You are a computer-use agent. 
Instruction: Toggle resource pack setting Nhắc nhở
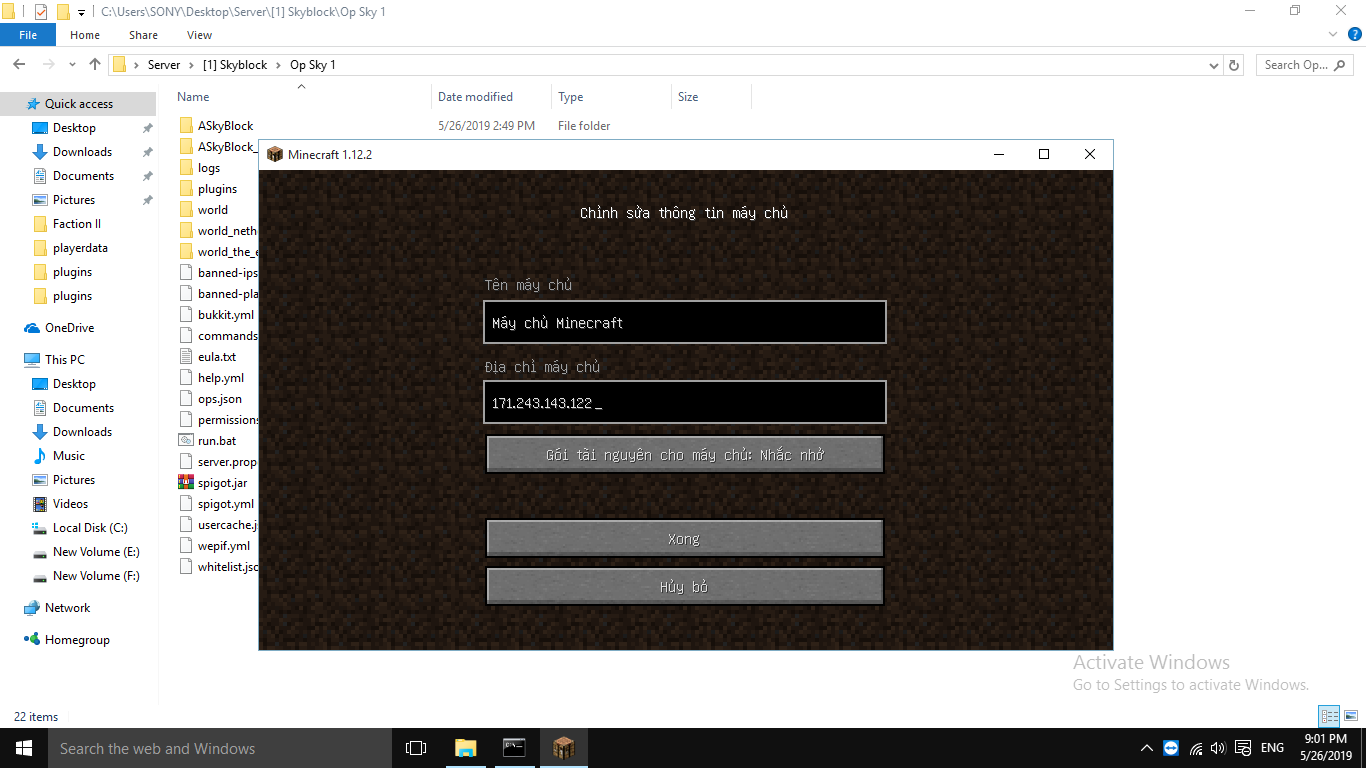click(x=684, y=453)
